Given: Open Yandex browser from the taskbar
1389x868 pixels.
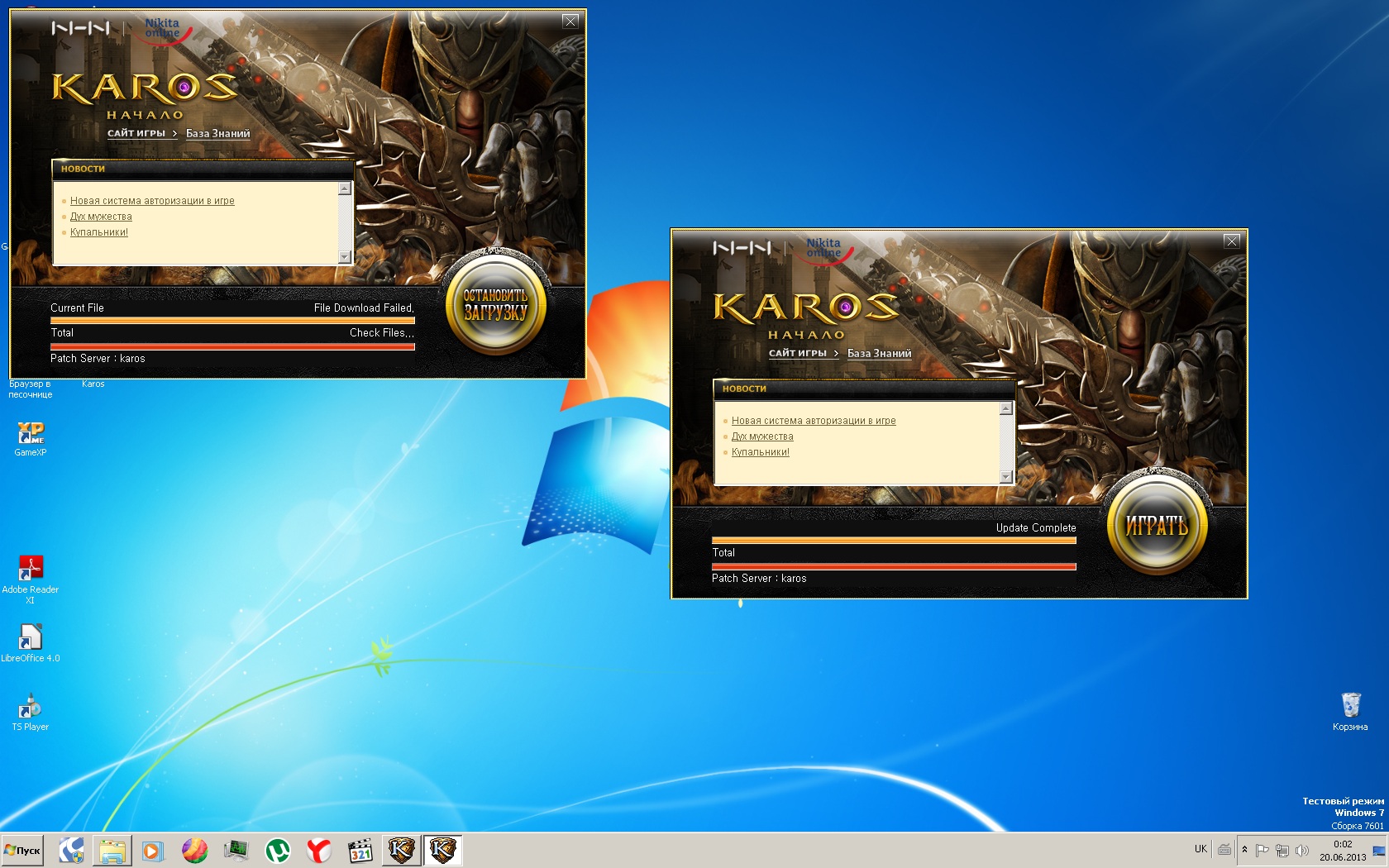Looking at the screenshot, I should 318,850.
